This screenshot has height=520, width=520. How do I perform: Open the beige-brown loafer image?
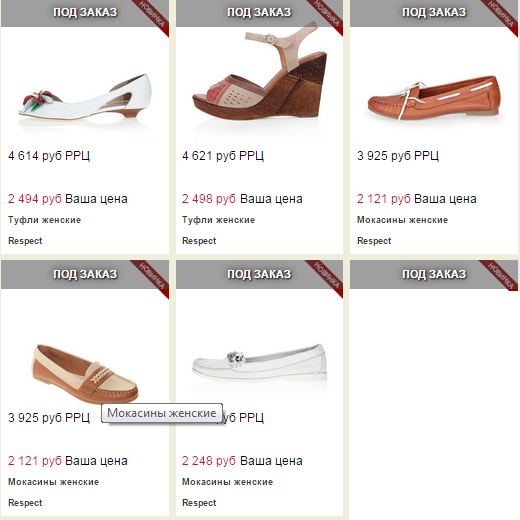click(x=85, y=373)
